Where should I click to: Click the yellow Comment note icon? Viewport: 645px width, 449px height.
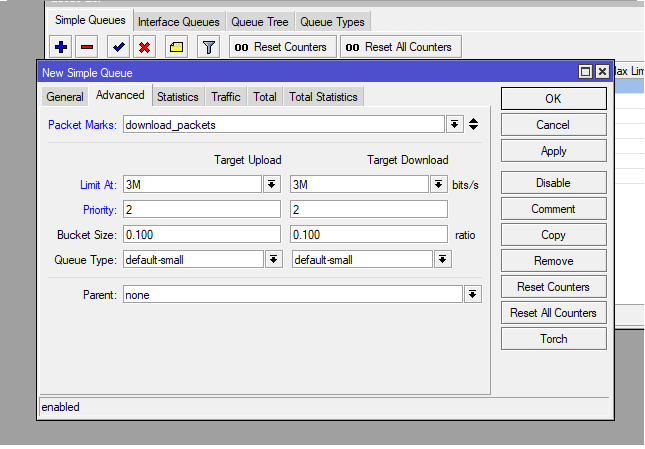(x=176, y=47)
